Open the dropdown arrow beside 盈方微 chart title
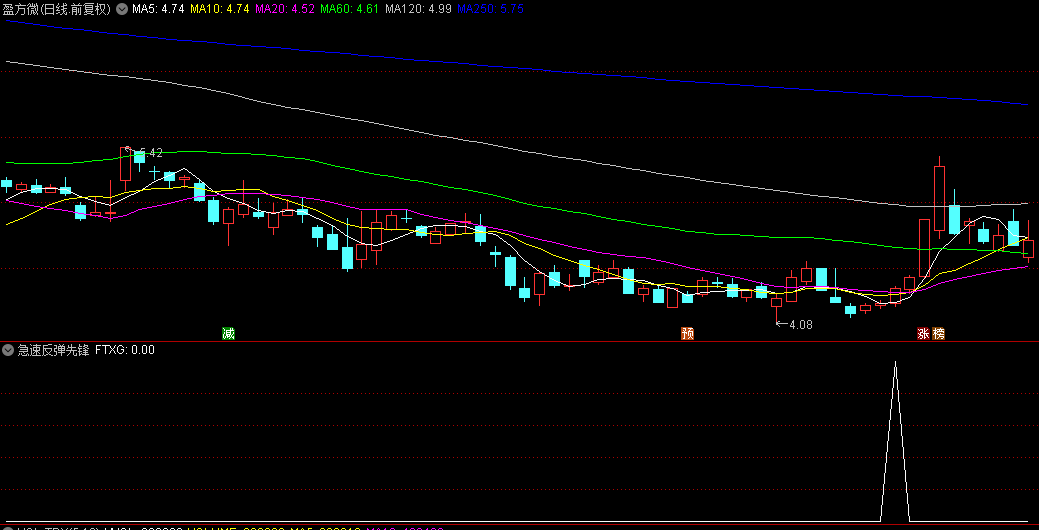The image size is (1039, 530). (122, 9)
